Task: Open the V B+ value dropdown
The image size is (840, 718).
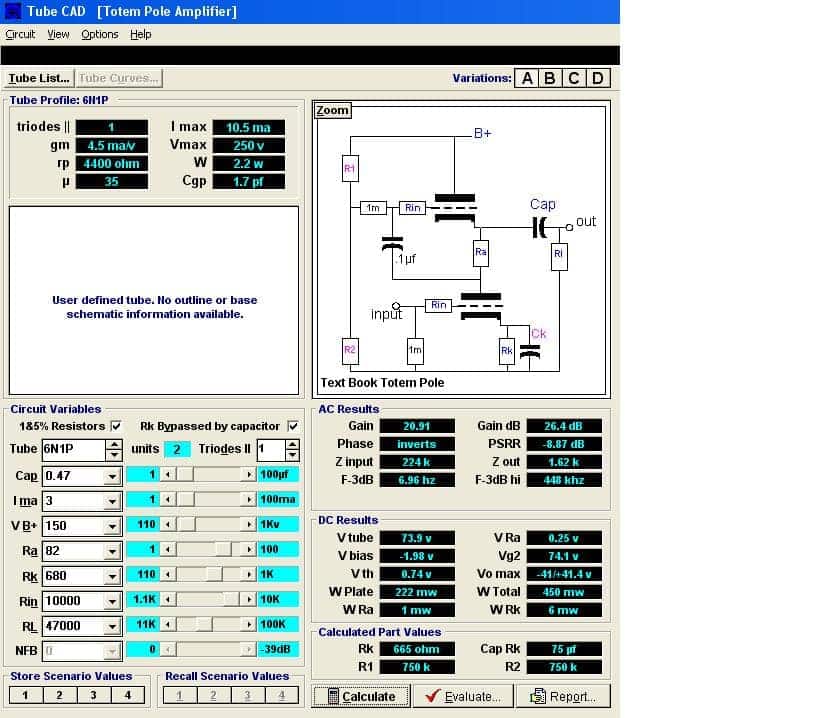Action: point(112,526)
